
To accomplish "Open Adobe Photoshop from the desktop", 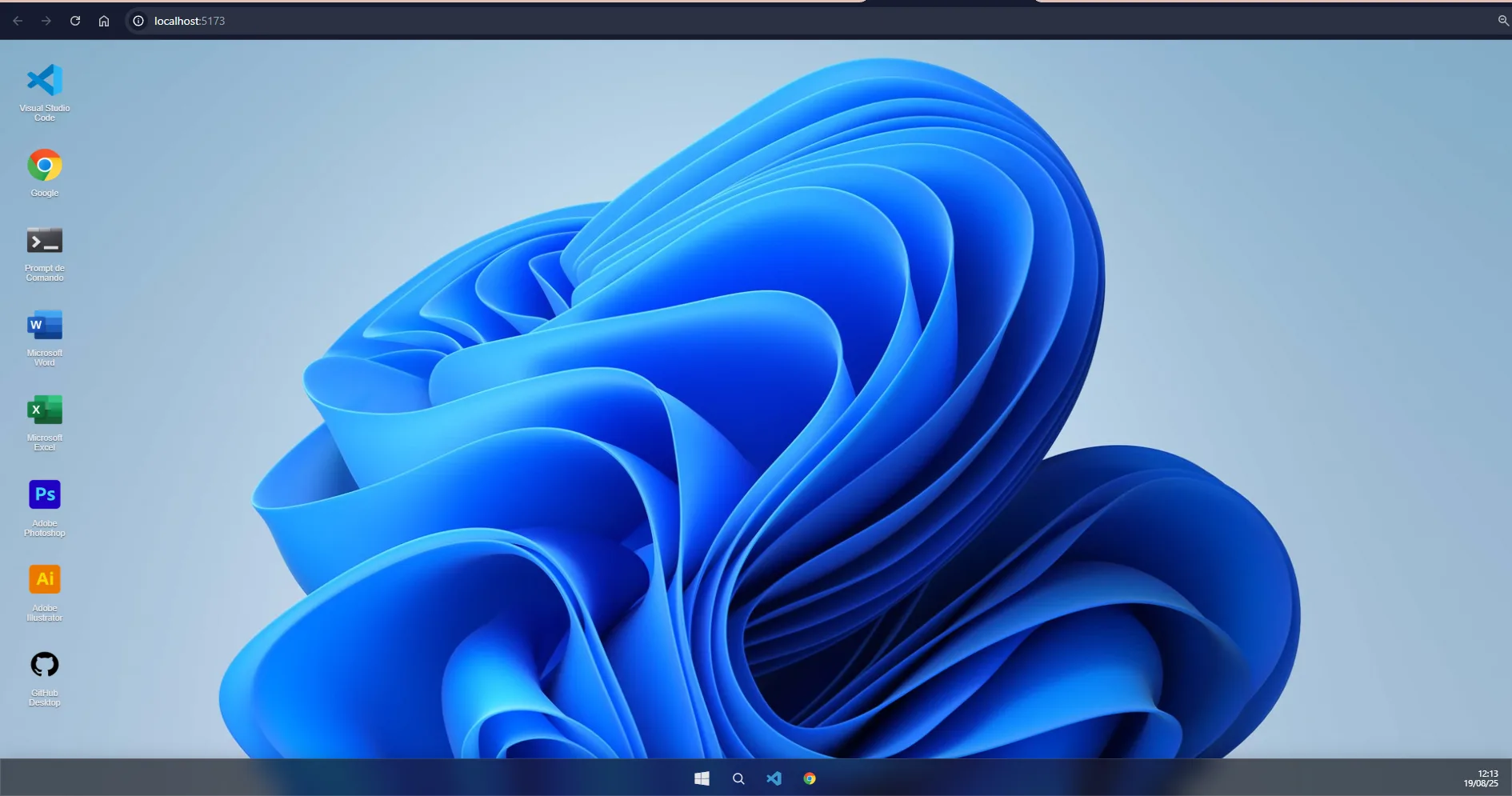I will tap(44, 504).
